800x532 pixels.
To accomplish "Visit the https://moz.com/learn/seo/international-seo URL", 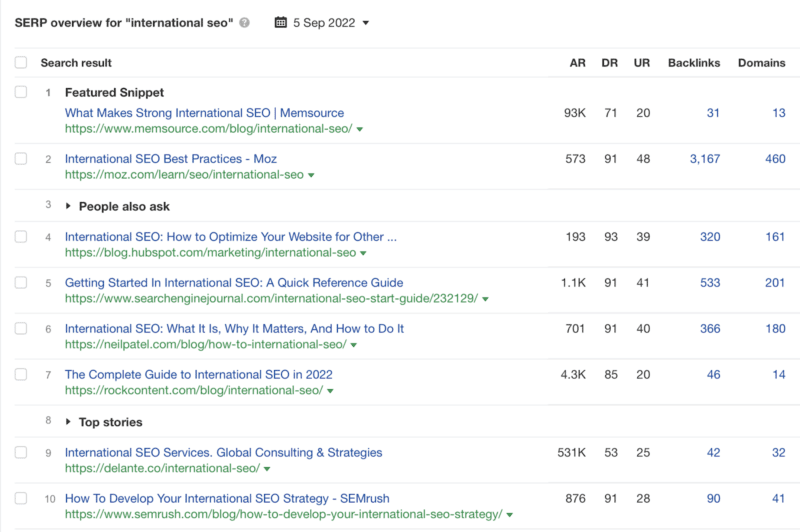I will [184, 174].
